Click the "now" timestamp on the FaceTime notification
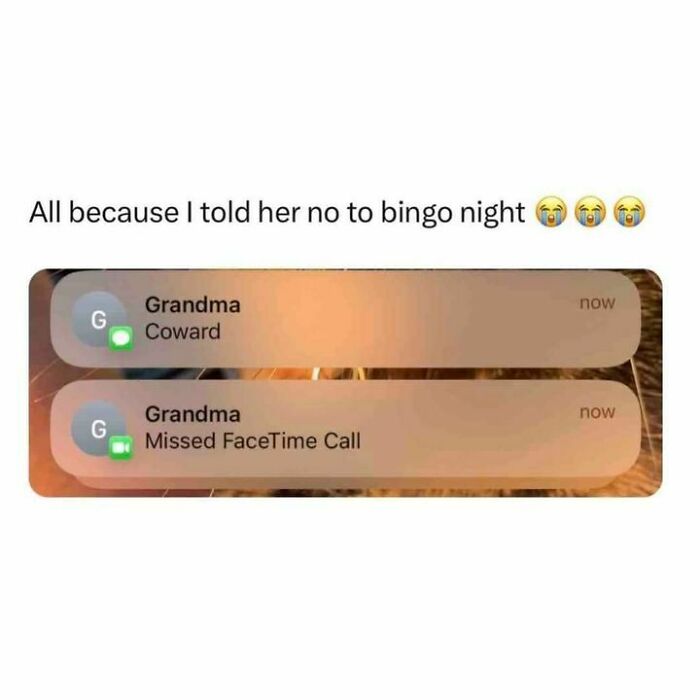Viewport: 700px width, 700px height. point(597,412)
